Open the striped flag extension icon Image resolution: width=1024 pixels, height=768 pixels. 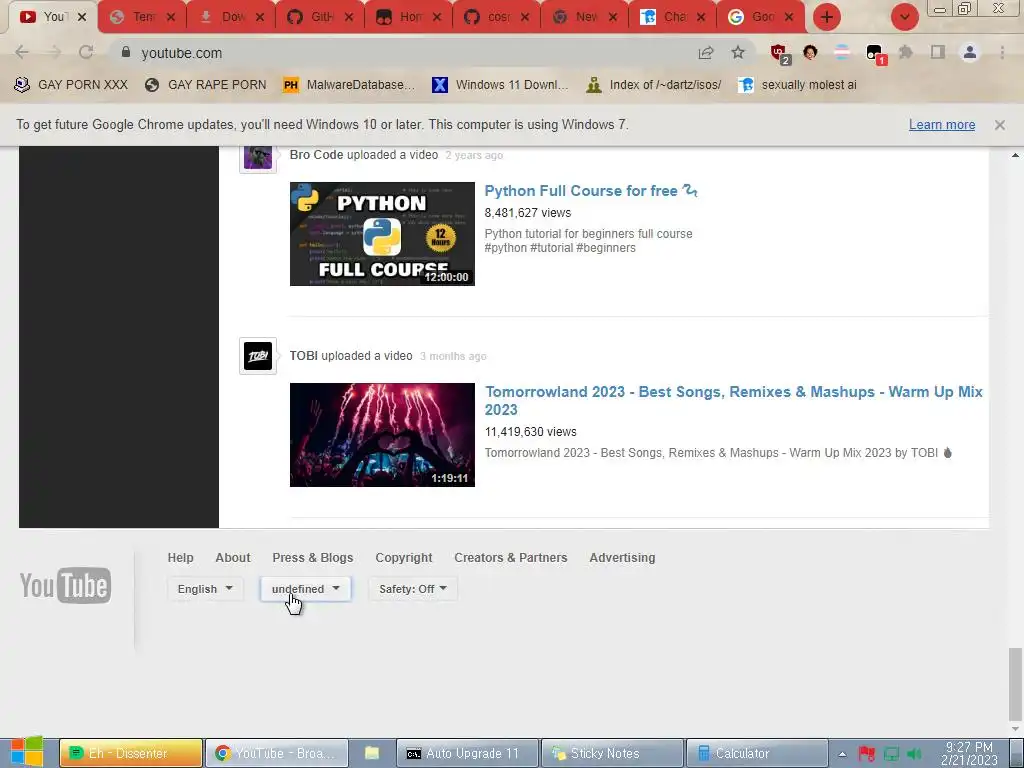[842, 53]
